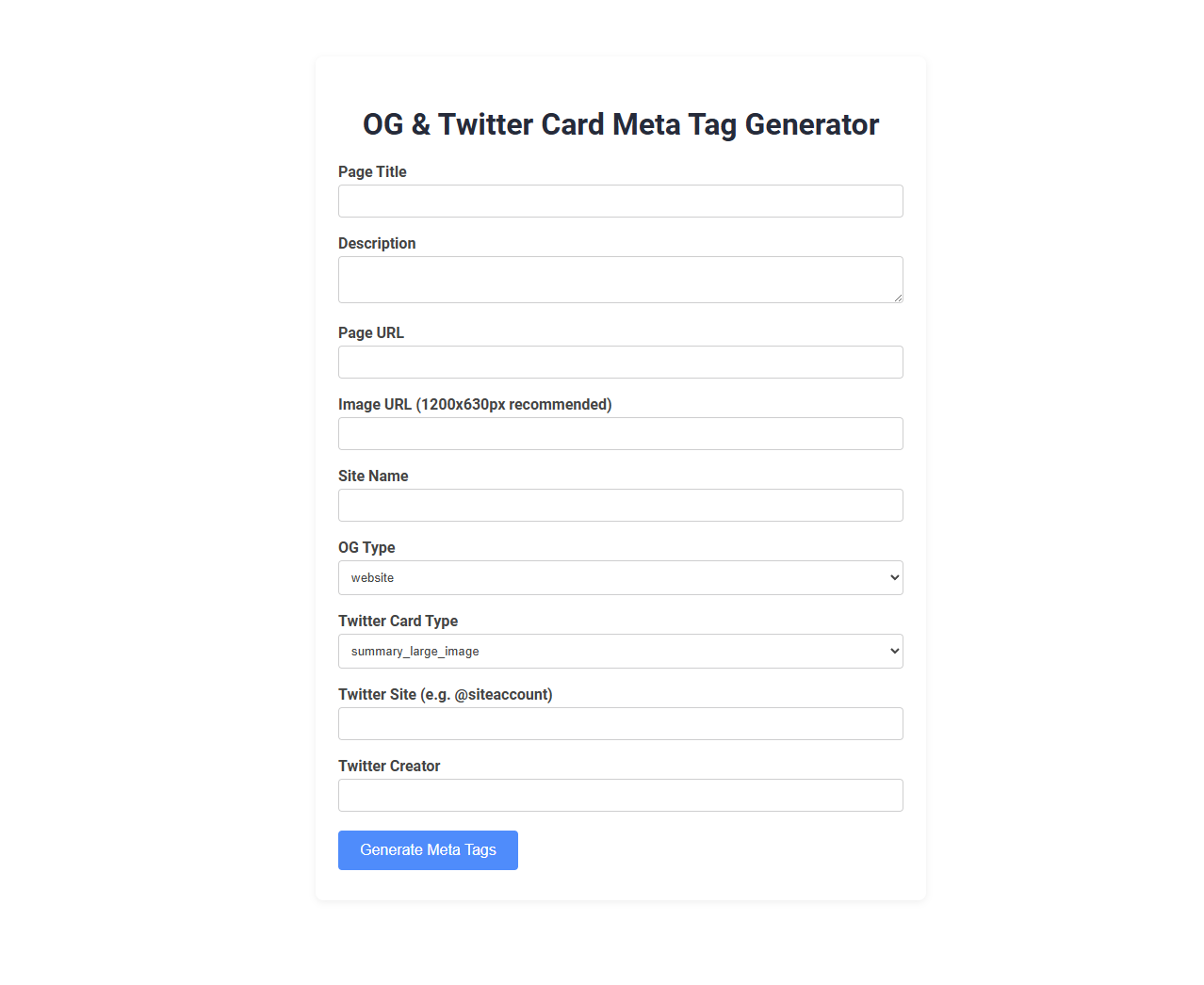Click the OG Type label text
This screenshot has width=1204, height=985.
pos(366,547)
